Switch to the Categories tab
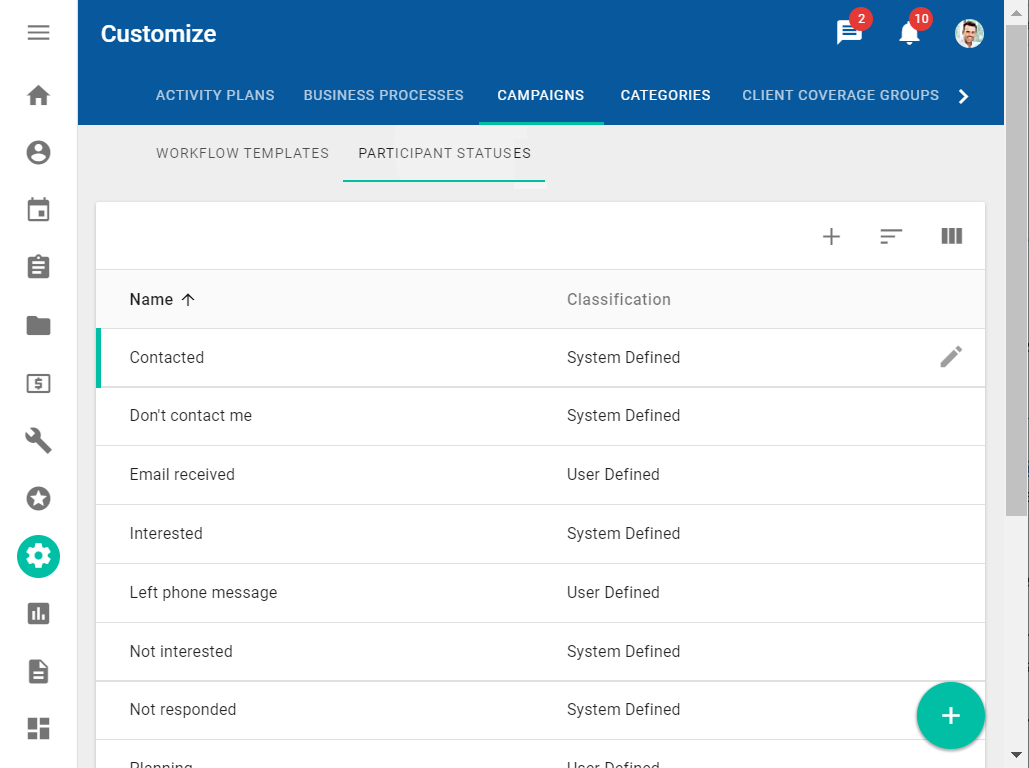1029x768 pixels. pos(665,96)
